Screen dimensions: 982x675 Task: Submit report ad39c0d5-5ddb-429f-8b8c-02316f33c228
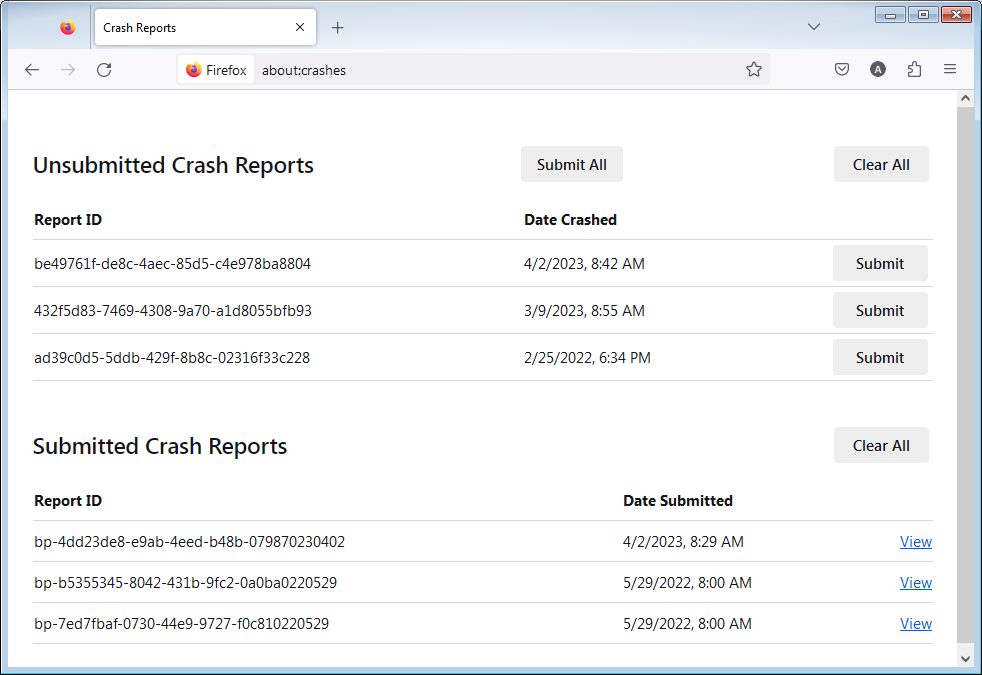(880, 358)
